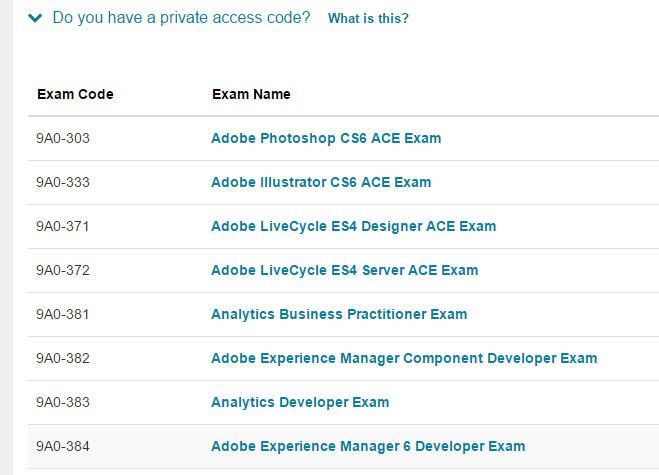Click the chevron beside private access code
This screenshot has height=475, width=659.
pyautogui.click(x=36, y=18)
